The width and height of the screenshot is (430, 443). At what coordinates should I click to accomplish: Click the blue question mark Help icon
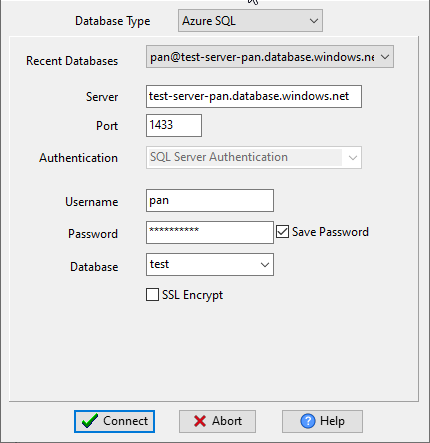click(307, 421)
